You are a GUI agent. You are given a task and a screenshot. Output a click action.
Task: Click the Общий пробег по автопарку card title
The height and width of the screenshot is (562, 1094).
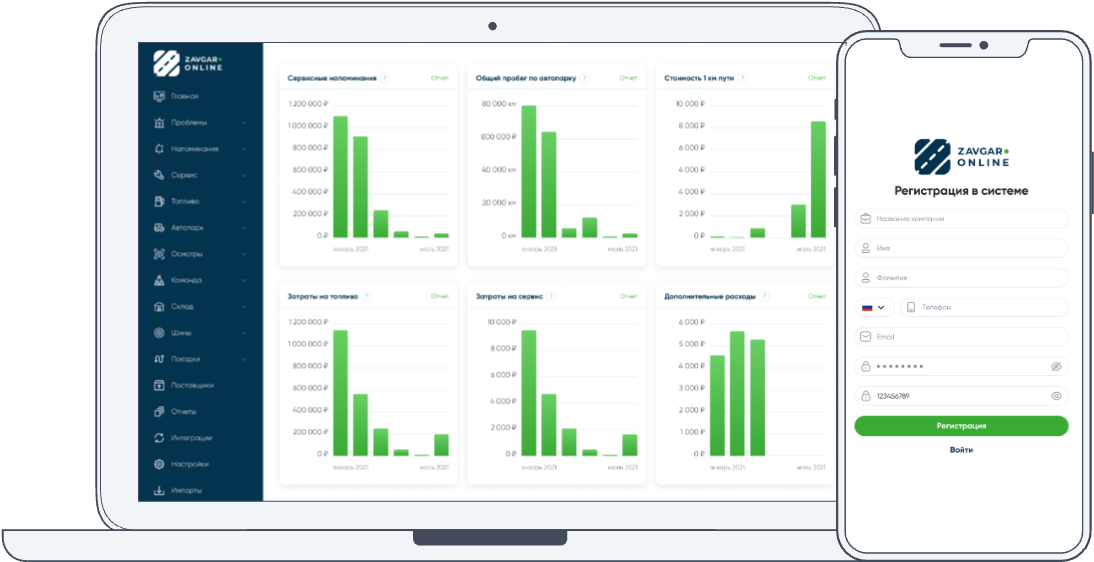[x=526, y=78]
